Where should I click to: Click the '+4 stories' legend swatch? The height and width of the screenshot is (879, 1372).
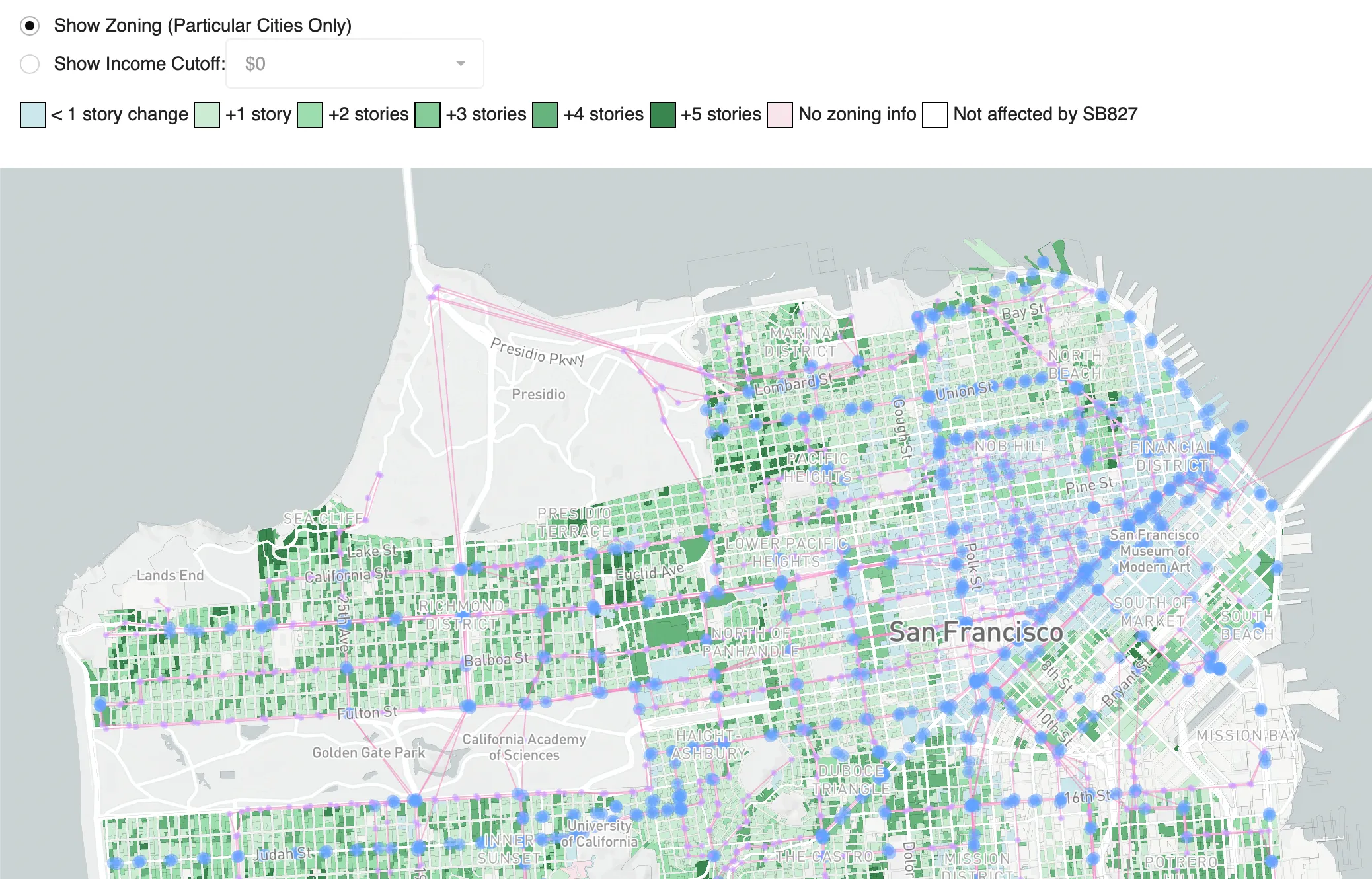coord(545,114)
